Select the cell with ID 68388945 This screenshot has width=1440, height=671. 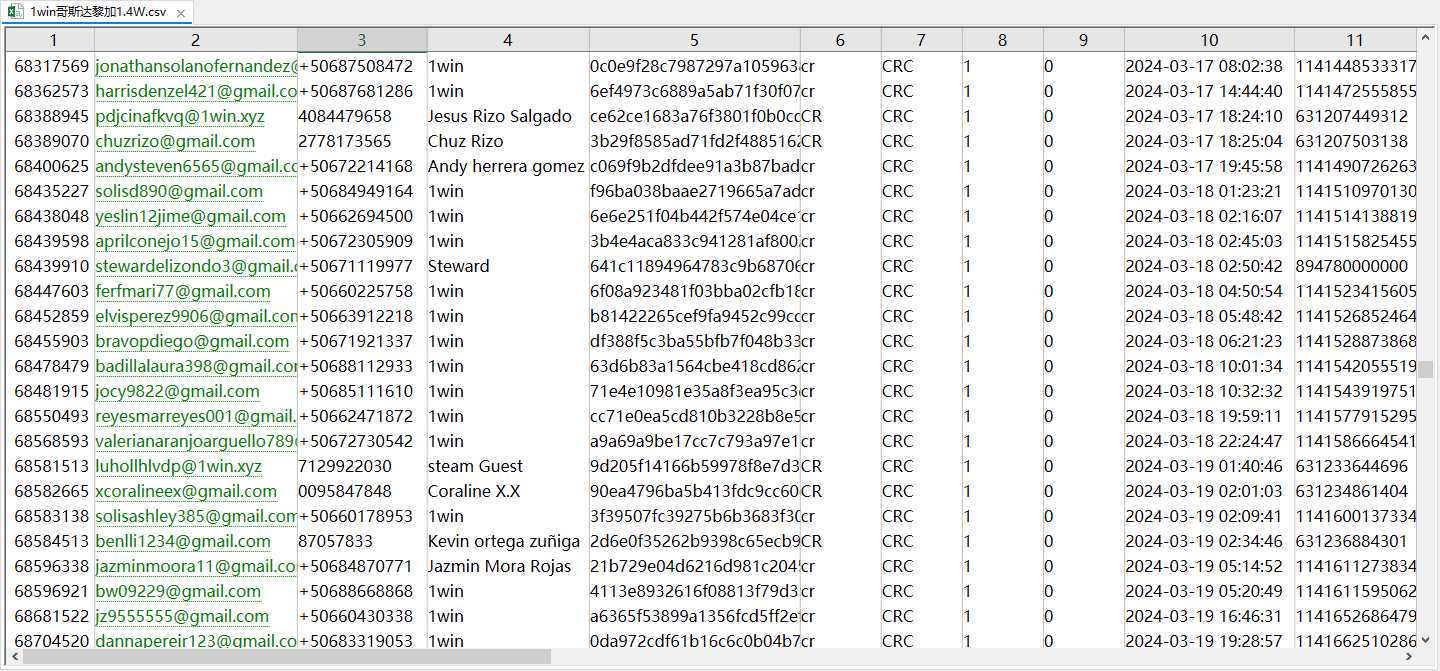tap(51, 116)
